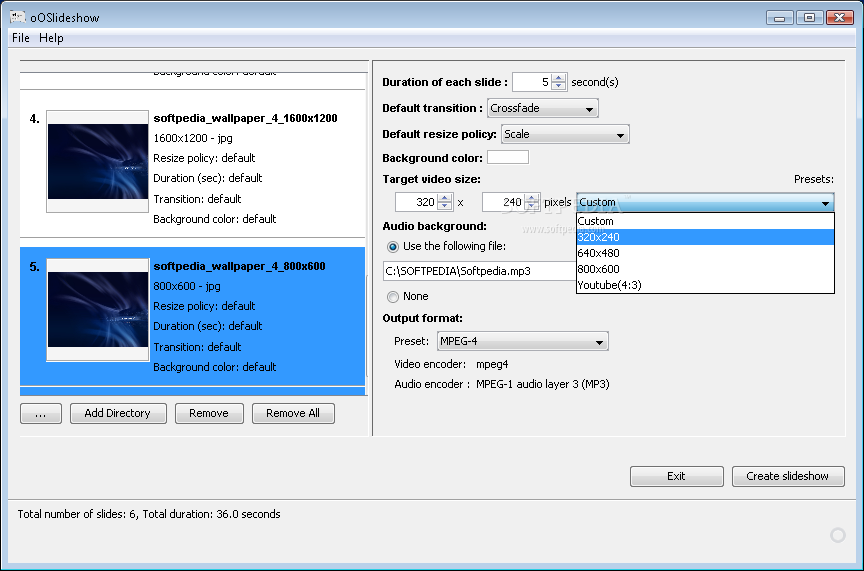
Task: Collapse the Presets Custom dropdown
Action: tap(705, 202)
